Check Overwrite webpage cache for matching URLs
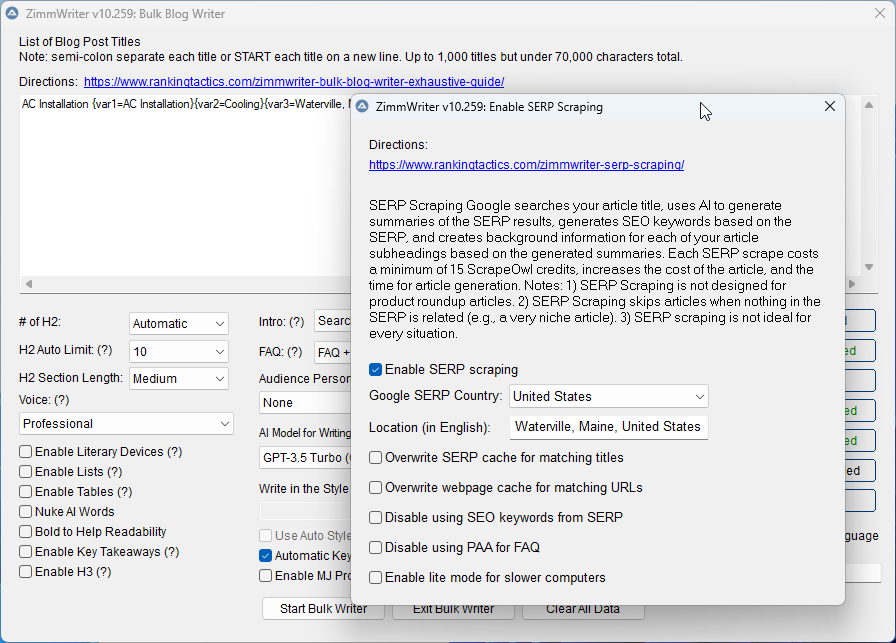The image size is (896, 643). pyautogui.click(x=375, y=488)
